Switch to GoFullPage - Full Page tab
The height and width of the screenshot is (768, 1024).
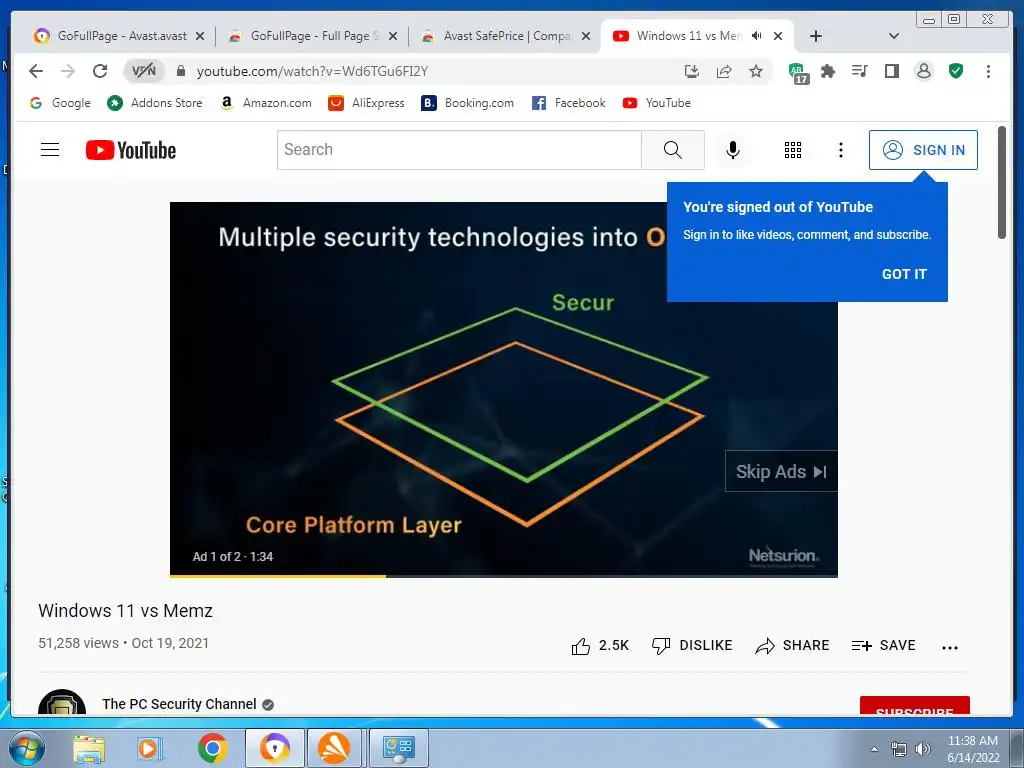coord(312,36)
